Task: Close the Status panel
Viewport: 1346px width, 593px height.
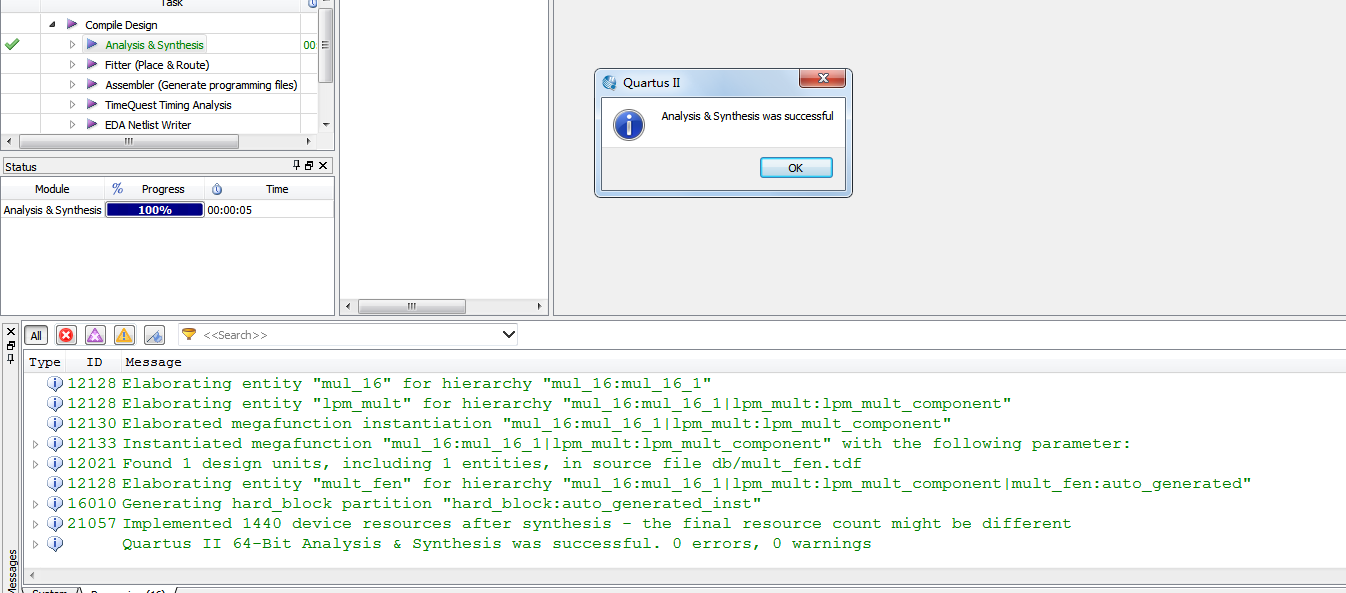Action: 323,166
